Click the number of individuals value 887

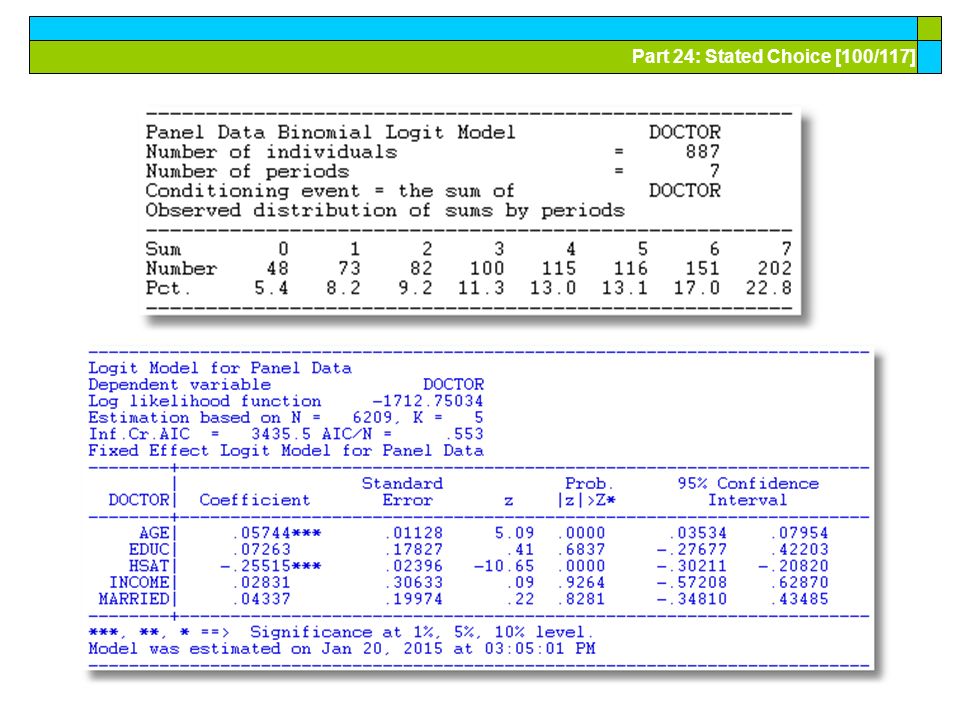click(x=702, y=151)
